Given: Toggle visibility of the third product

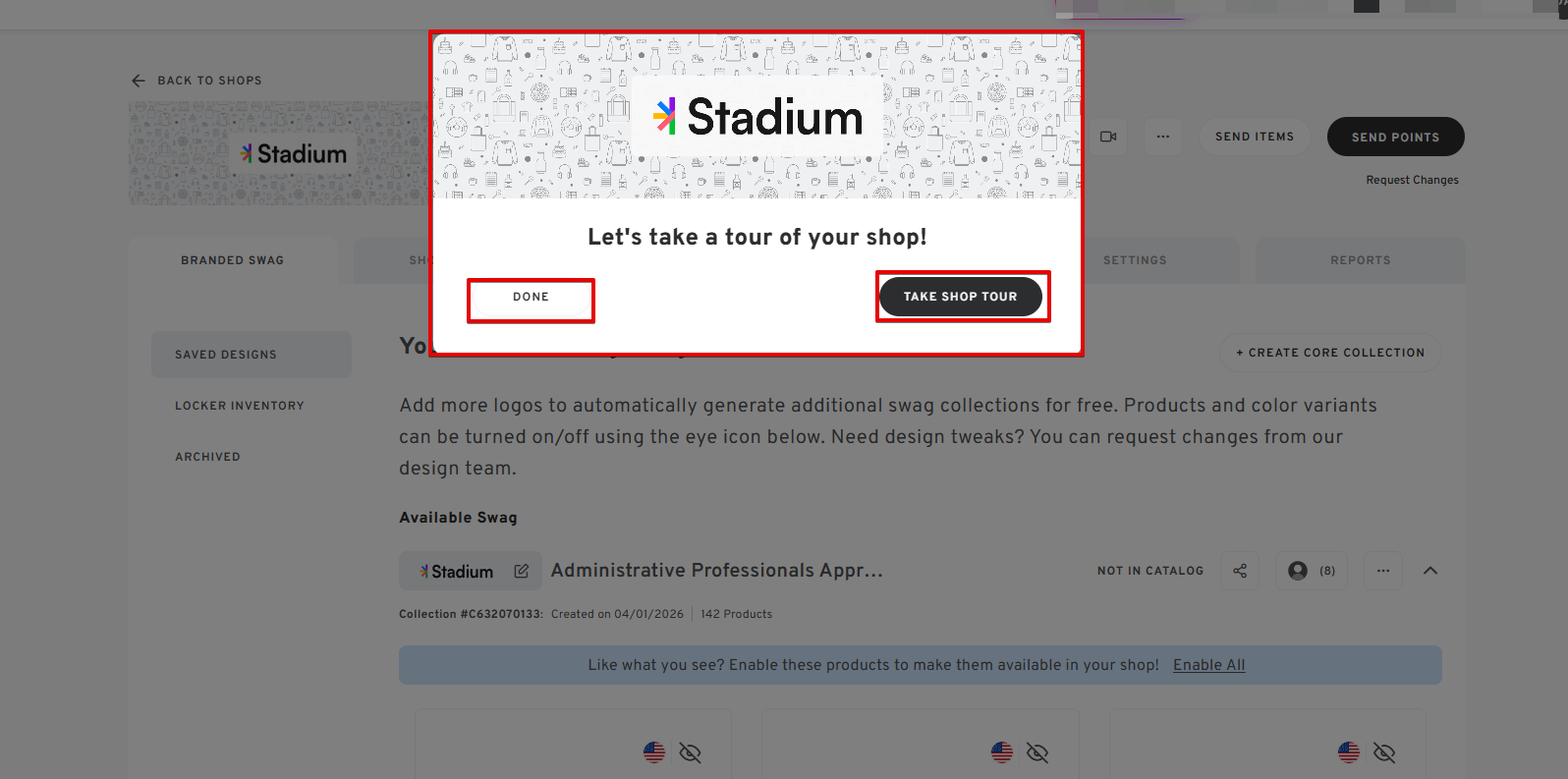Looking at the screenshot, I should click(1384, 752).
